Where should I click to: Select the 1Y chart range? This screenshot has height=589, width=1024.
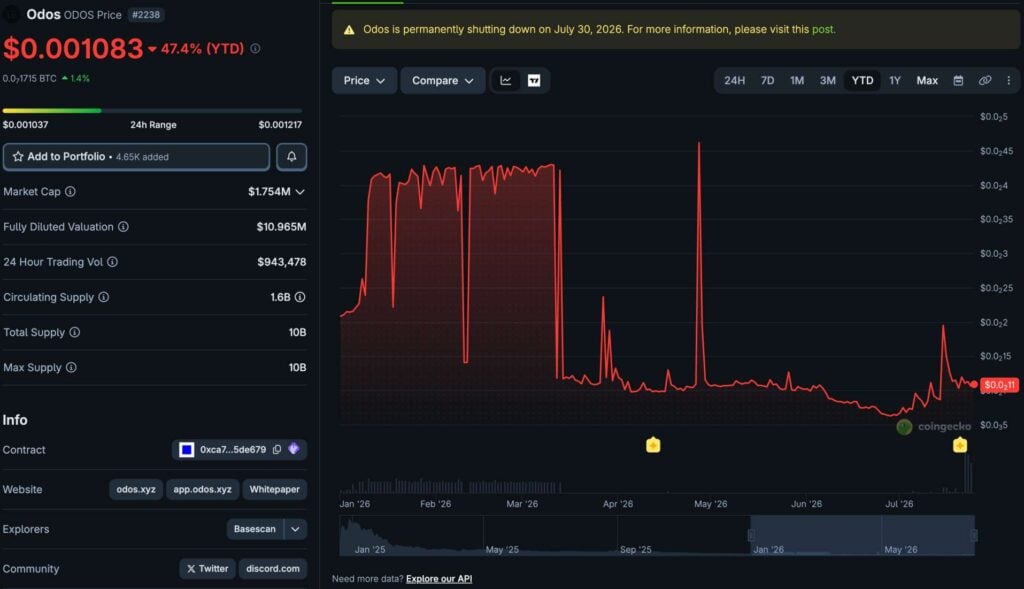895,80
